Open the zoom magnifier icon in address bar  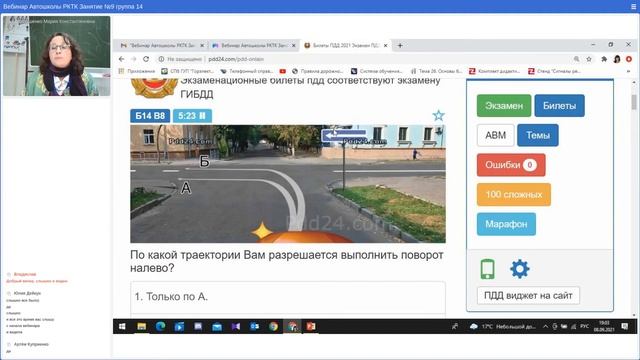[576, 59]
